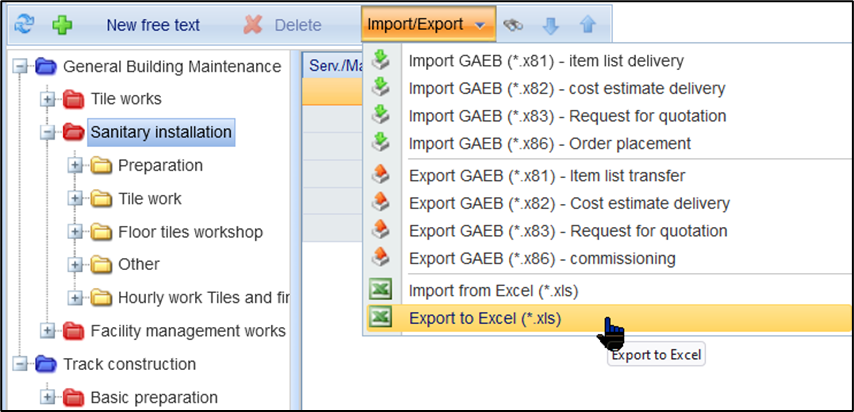Open the Import/Export dropdown menu

[x=427, y=24]
